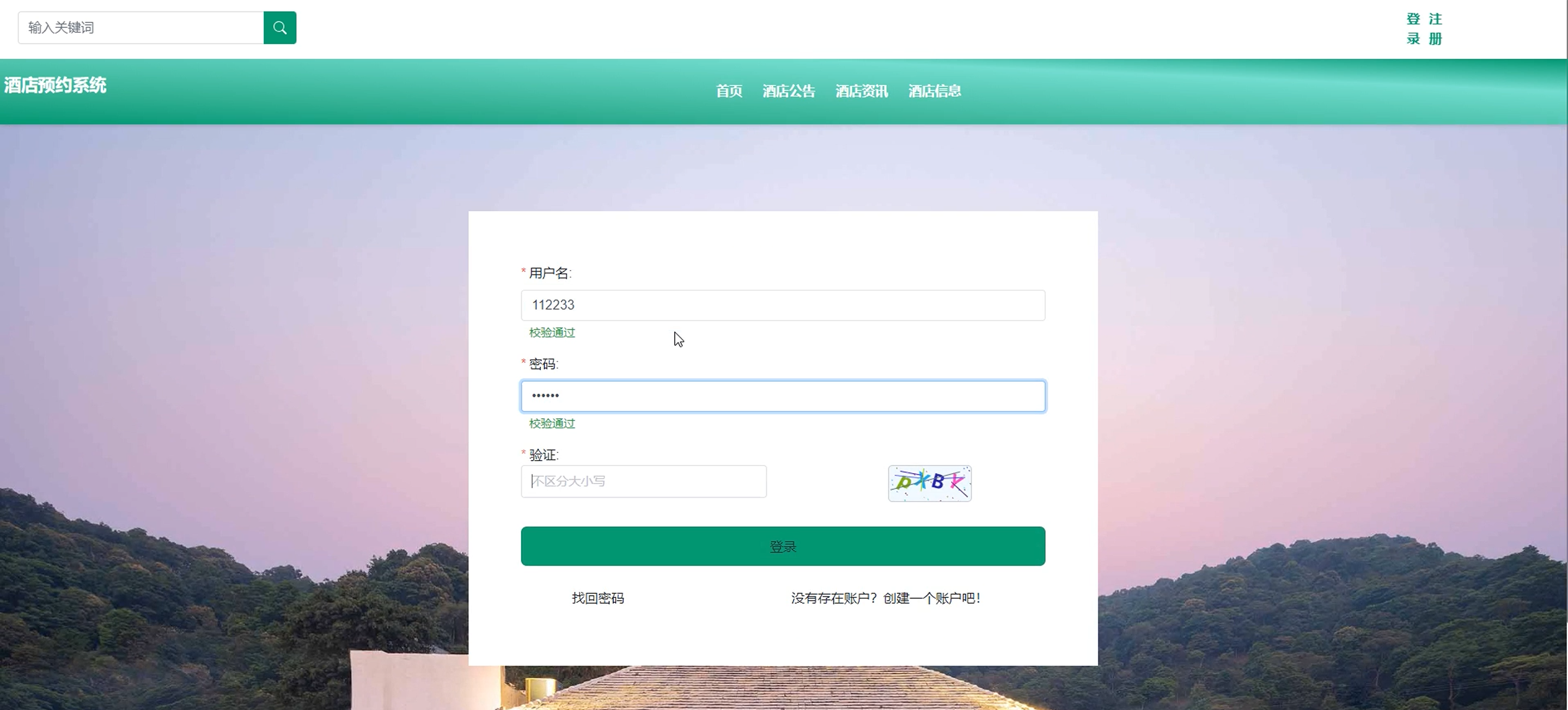Click into the 密码 password field
The image size is (1568, 710).
(x=782, y=396)
